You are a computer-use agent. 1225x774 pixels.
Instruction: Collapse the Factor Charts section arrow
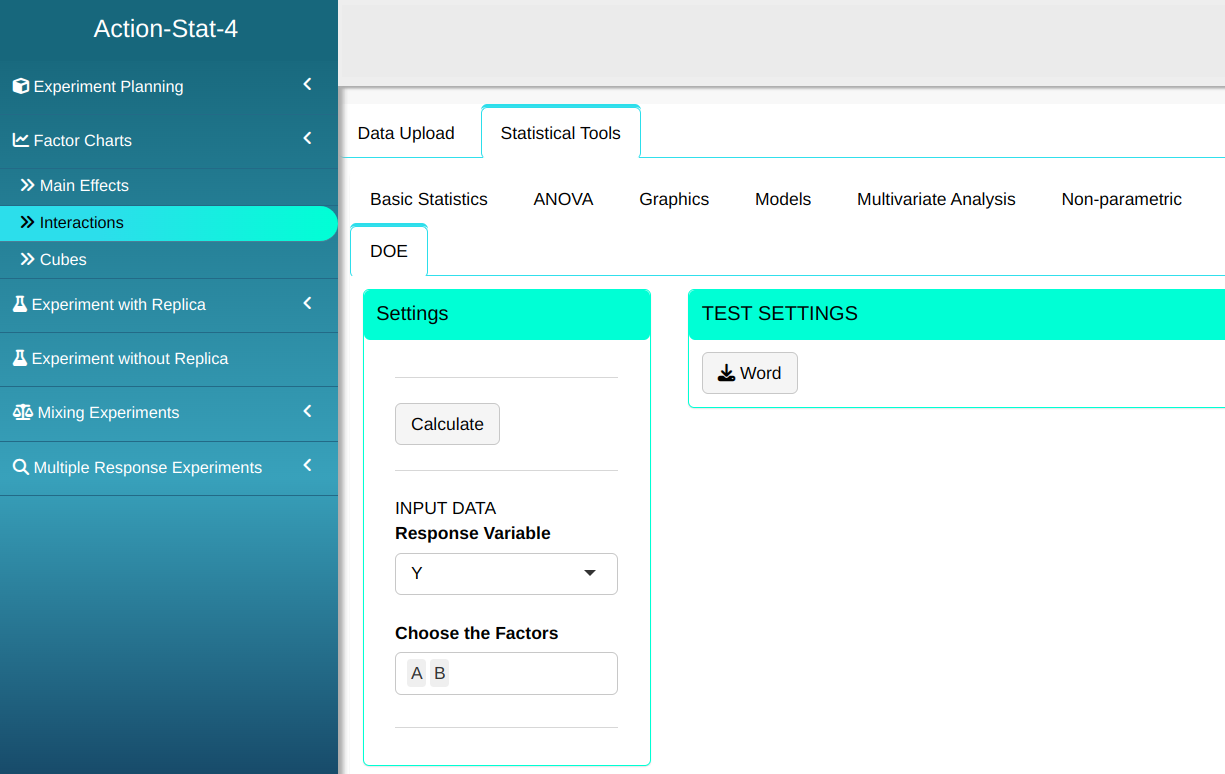pyautogui.click(x=308, y=139)
